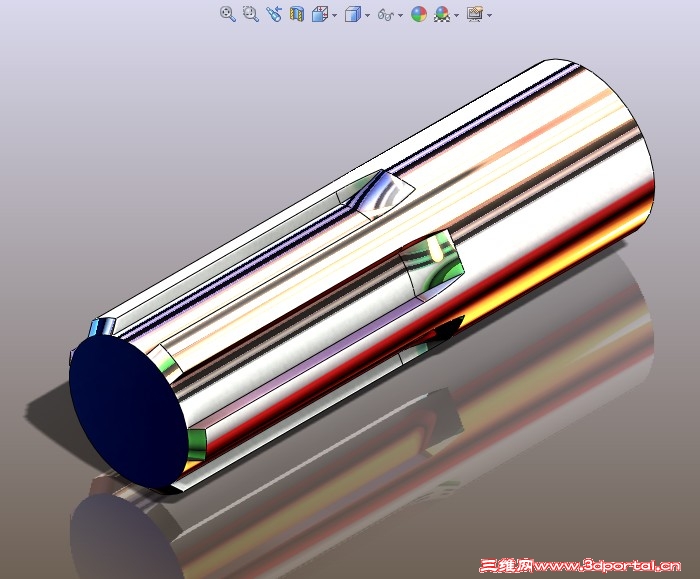Open the View Settings dropdown arrow
Image resolution: width=700 pixels, height=579 pixels.
[x=490, y=16]
